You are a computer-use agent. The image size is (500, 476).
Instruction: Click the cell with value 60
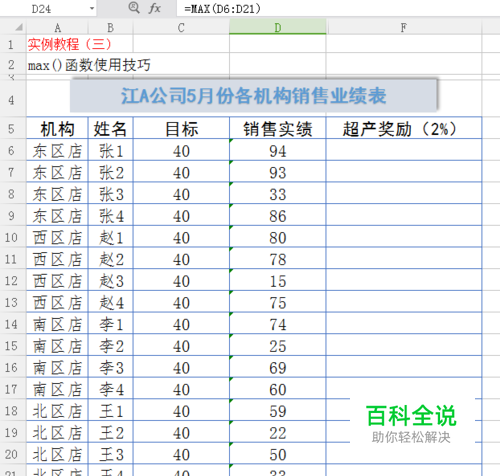(278, 389)
